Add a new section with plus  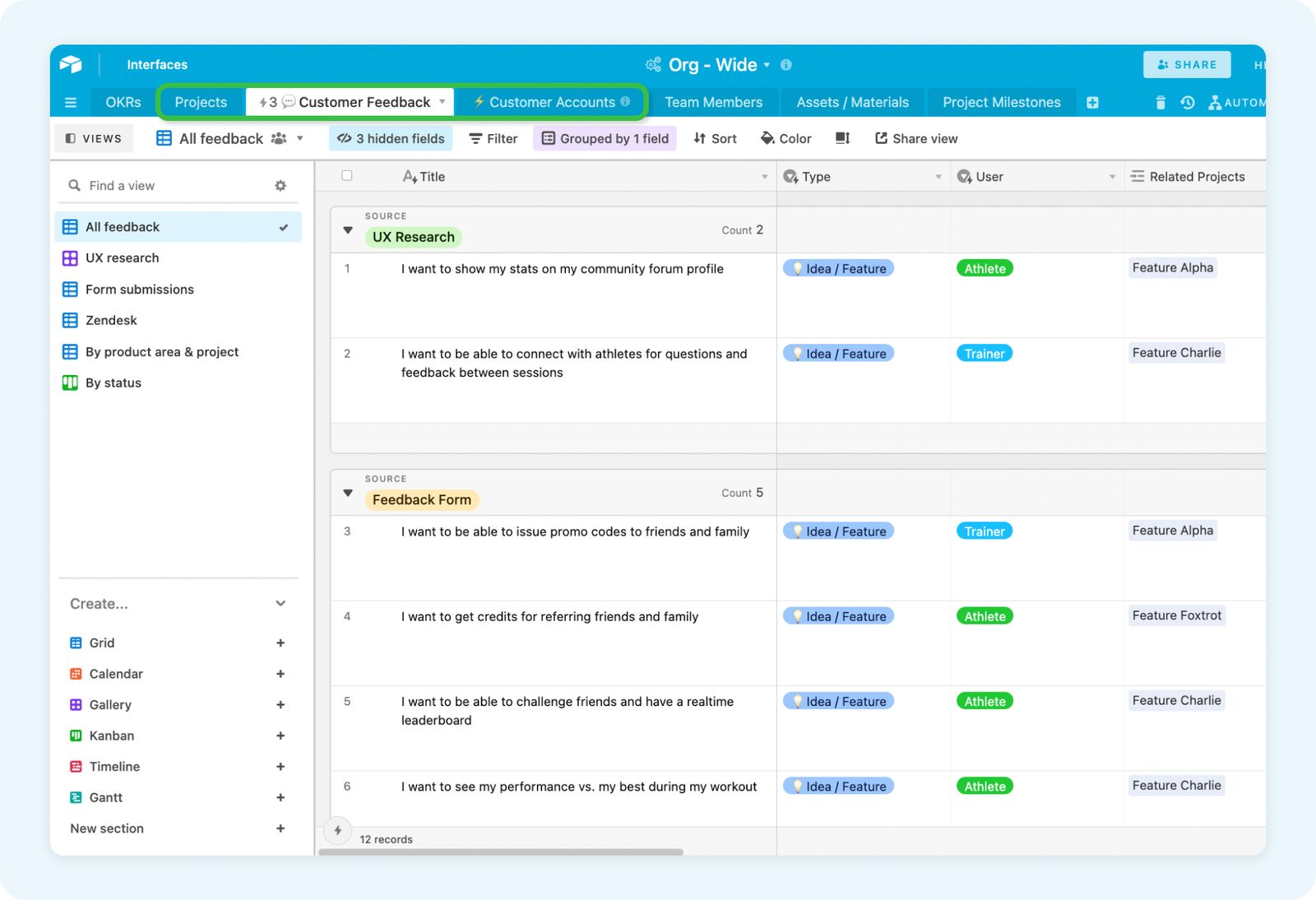tap(280, 828)
